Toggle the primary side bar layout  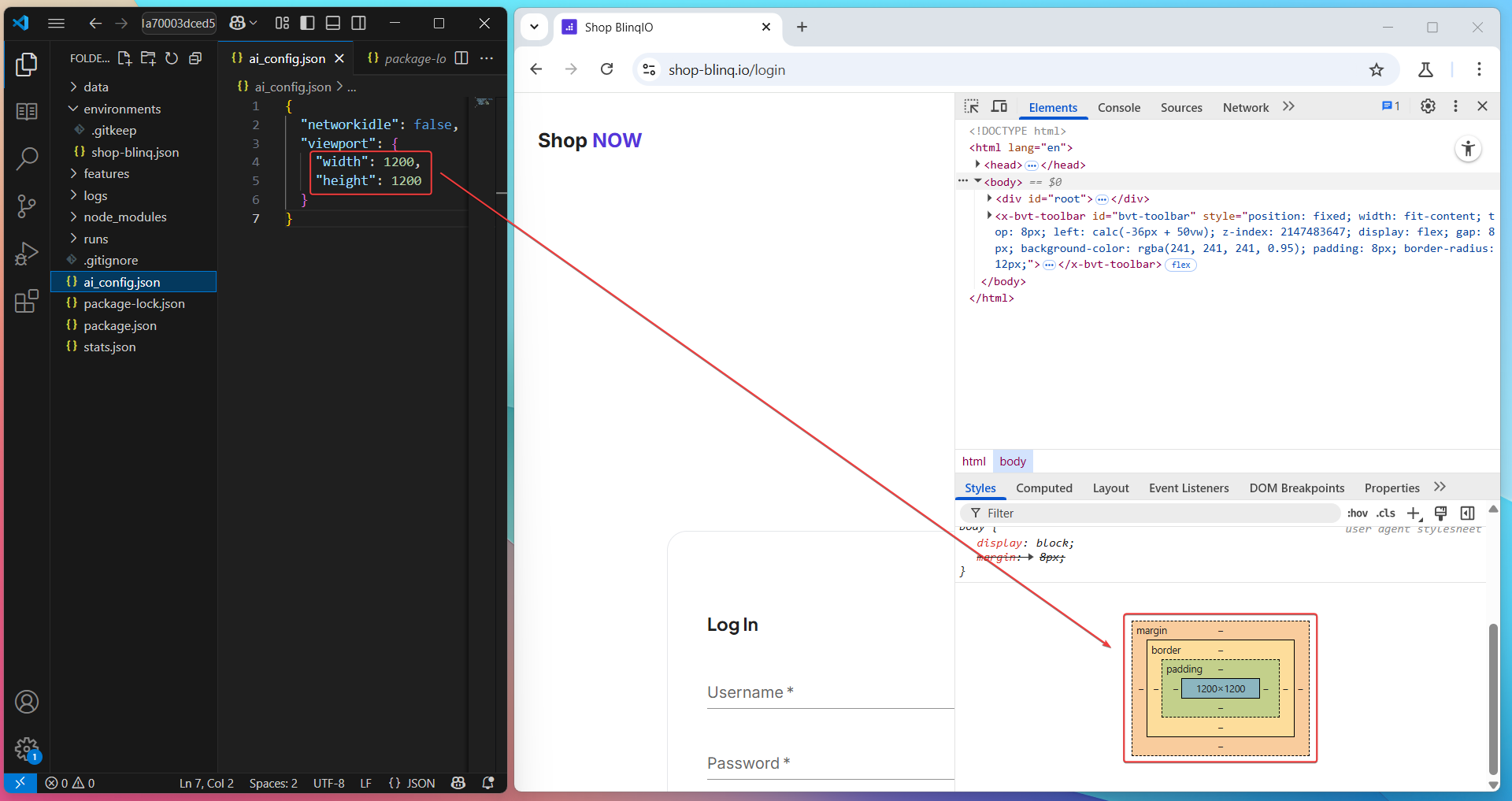click(308, 24)
